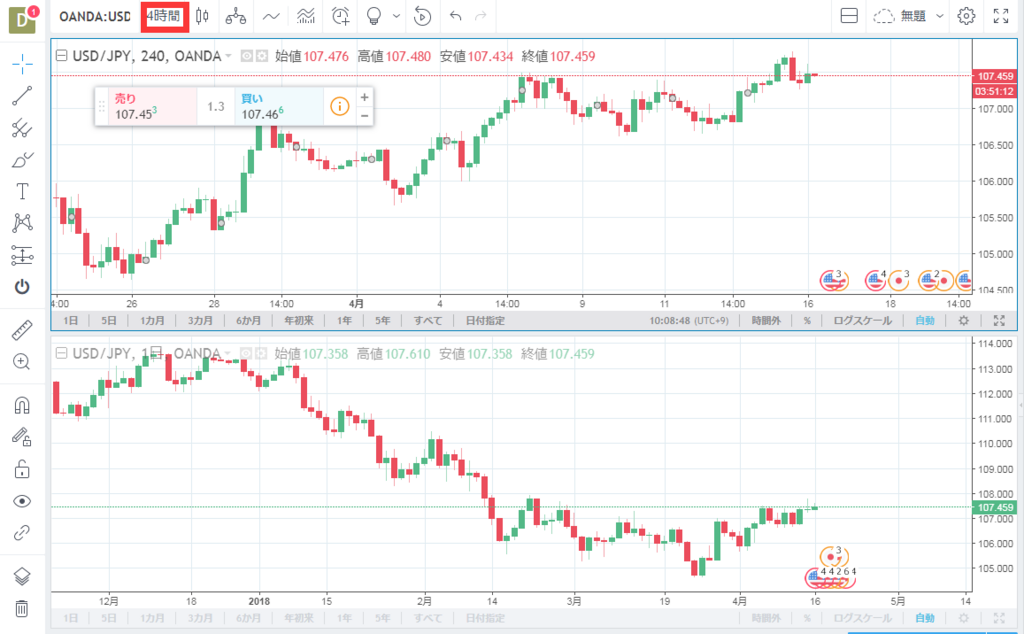Click the OANDA:USD symbol search field
This screenshot has height=634, width=1024.
95,16
